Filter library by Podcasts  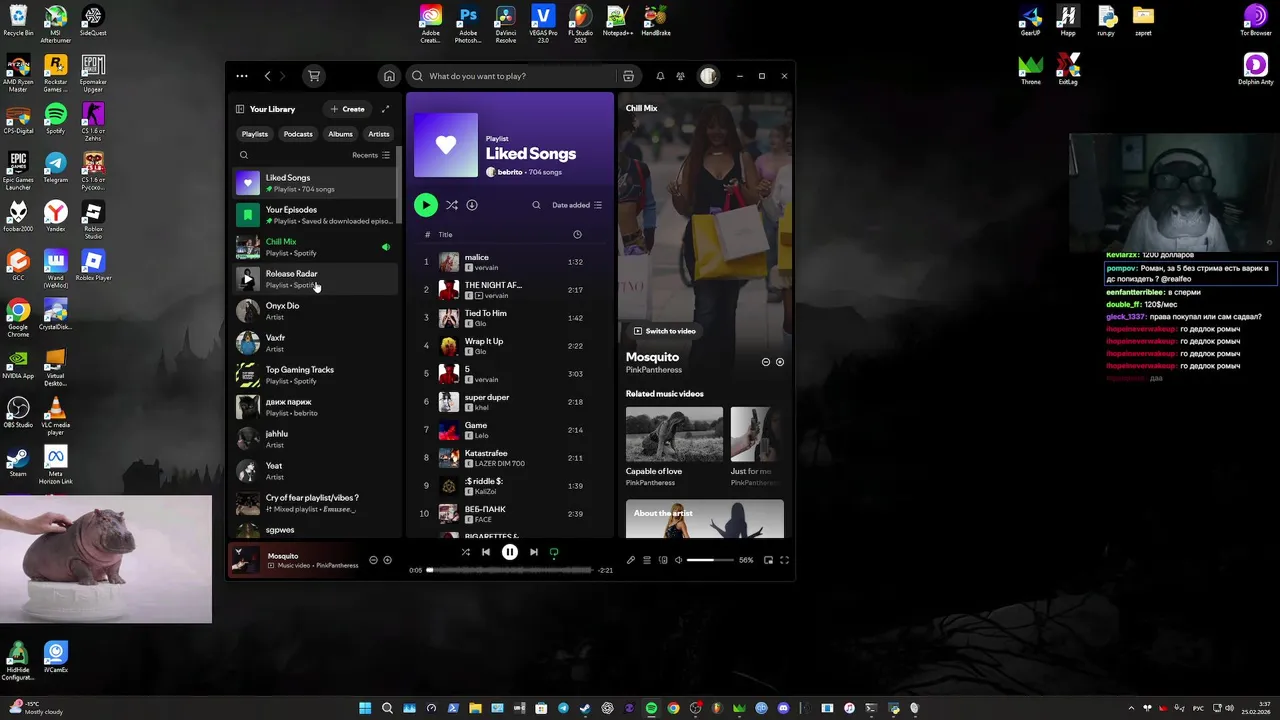[x=298, y=134]
